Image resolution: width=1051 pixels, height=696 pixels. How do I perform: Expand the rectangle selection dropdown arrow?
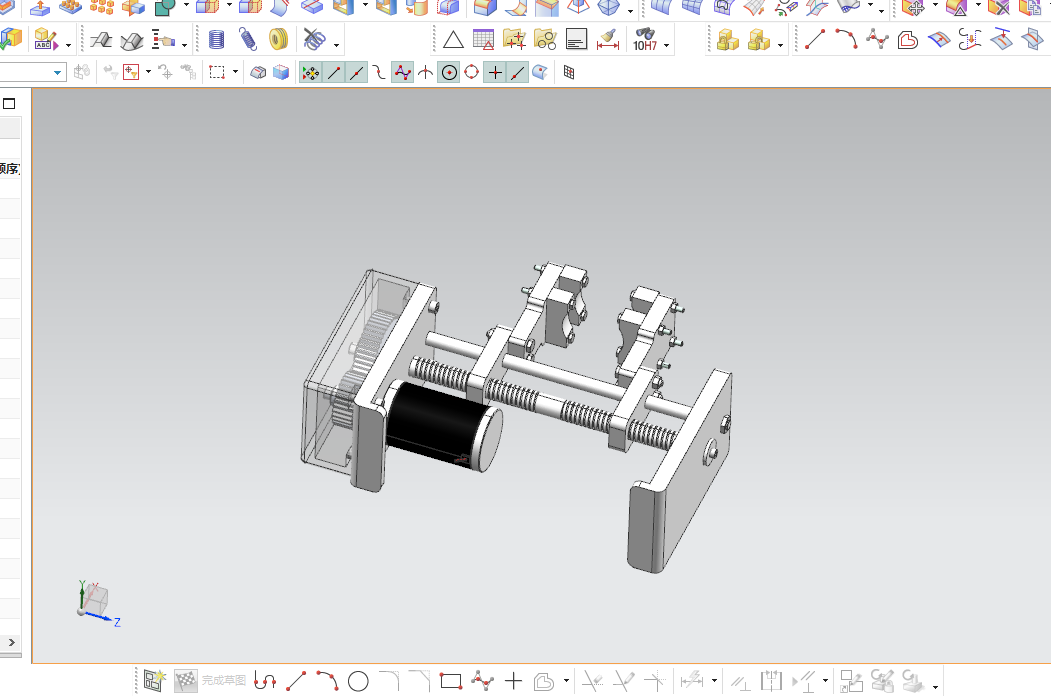[x=235, y=71]
